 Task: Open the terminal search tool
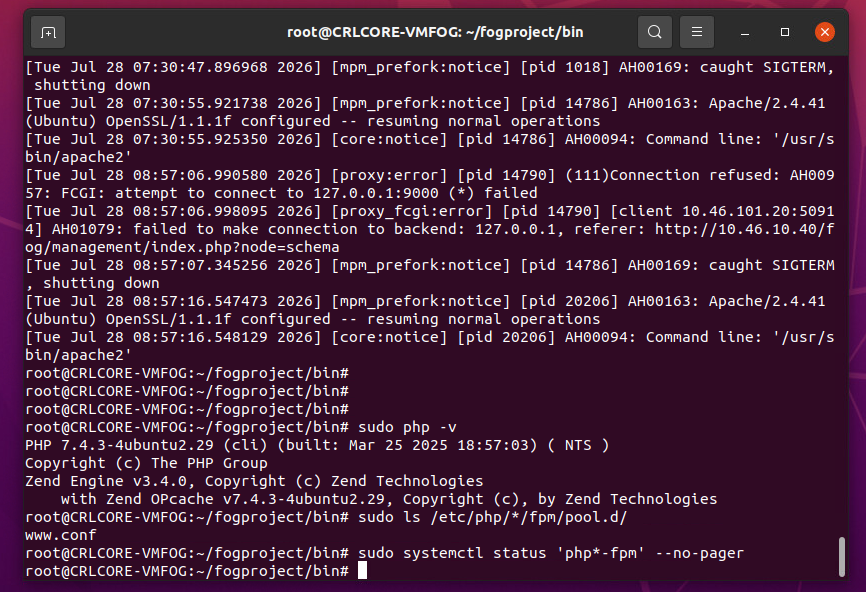click(x=654, y=32)
